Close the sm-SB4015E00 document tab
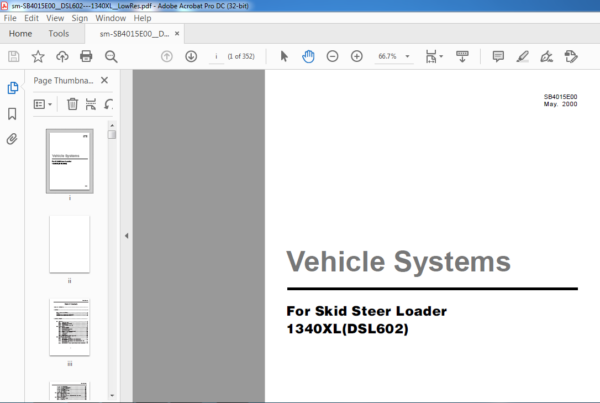 point(177,34)
